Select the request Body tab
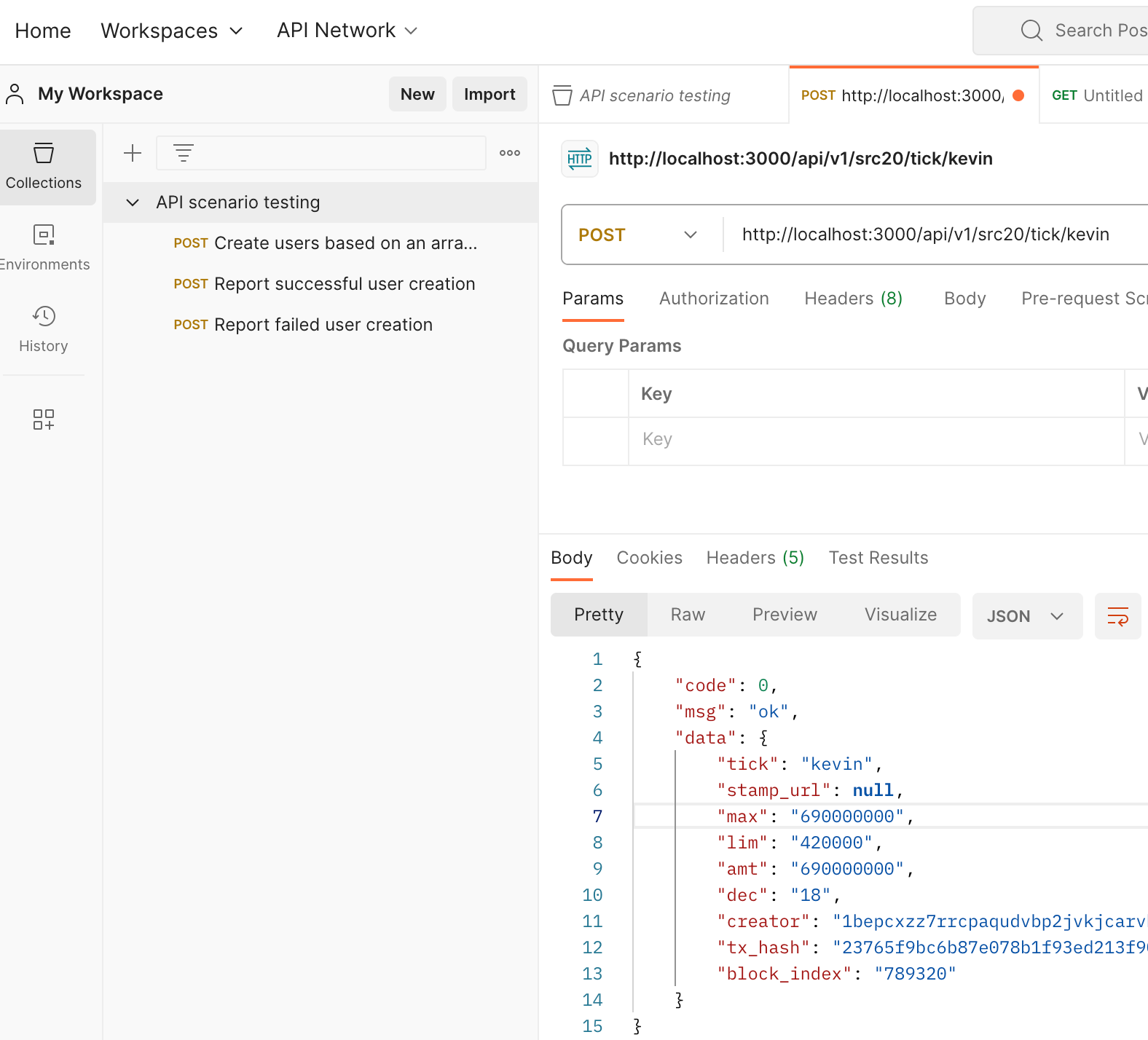Viewport: 1148px width, 1040px height. coord(964,299)
